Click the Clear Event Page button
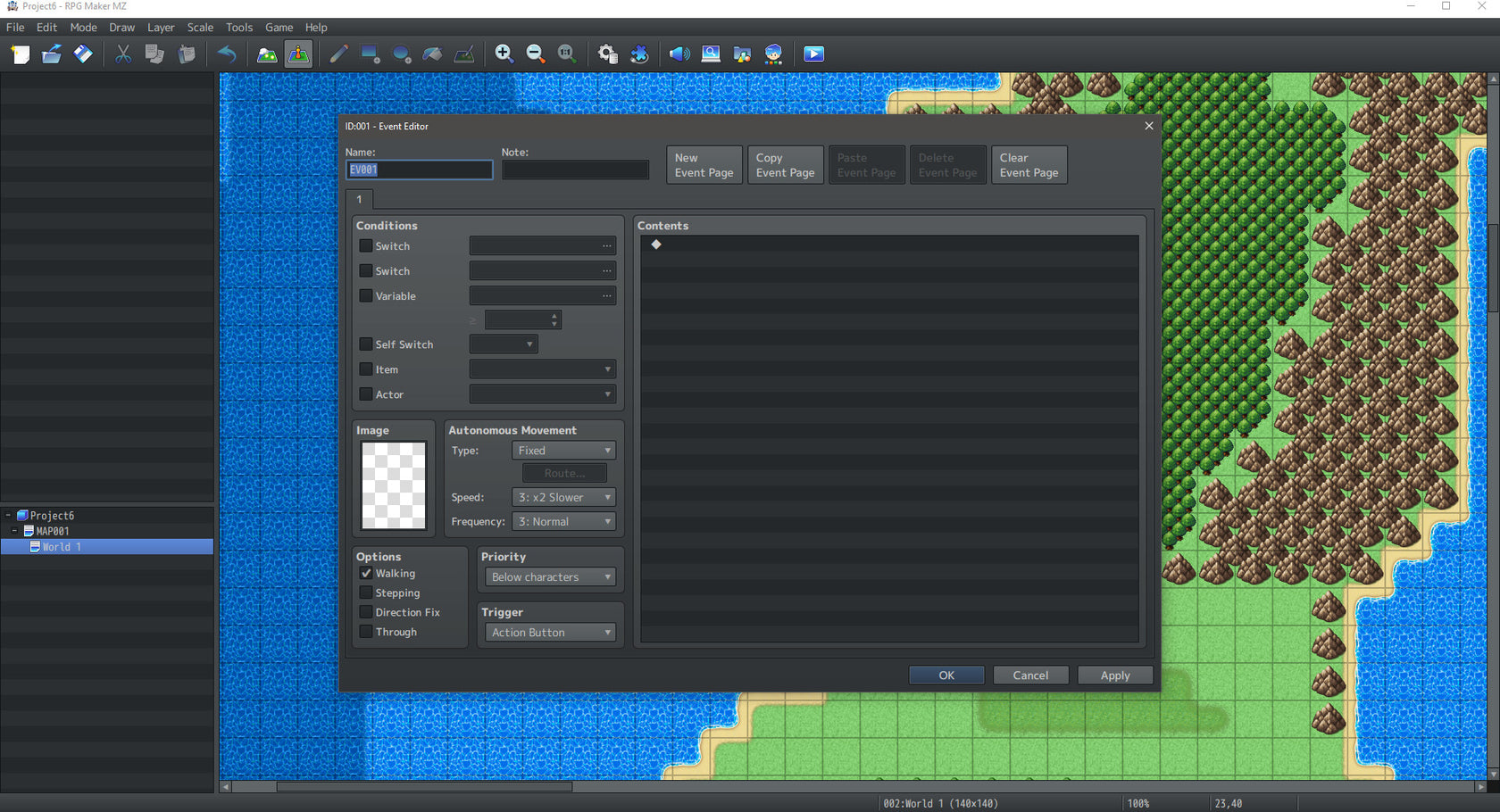Viewport: 1500px width, 812px height. point(1028,164)
